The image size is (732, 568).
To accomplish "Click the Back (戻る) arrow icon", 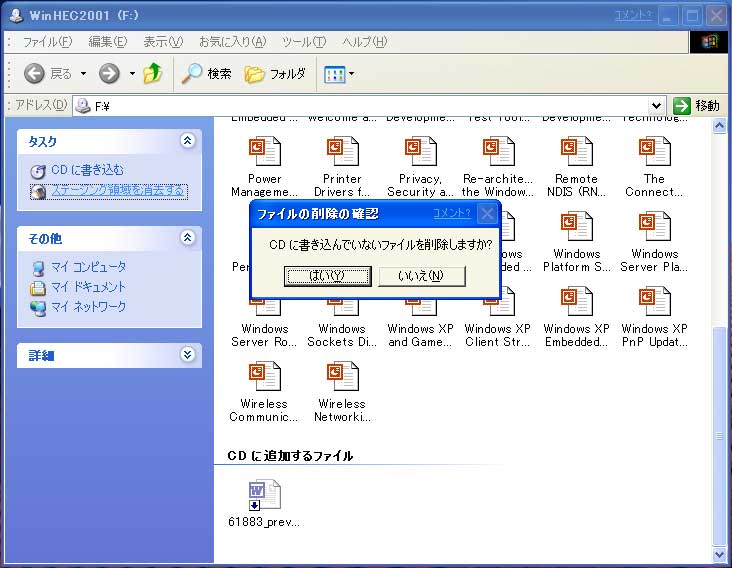I will pyautogui.click(x=34, y=74).
